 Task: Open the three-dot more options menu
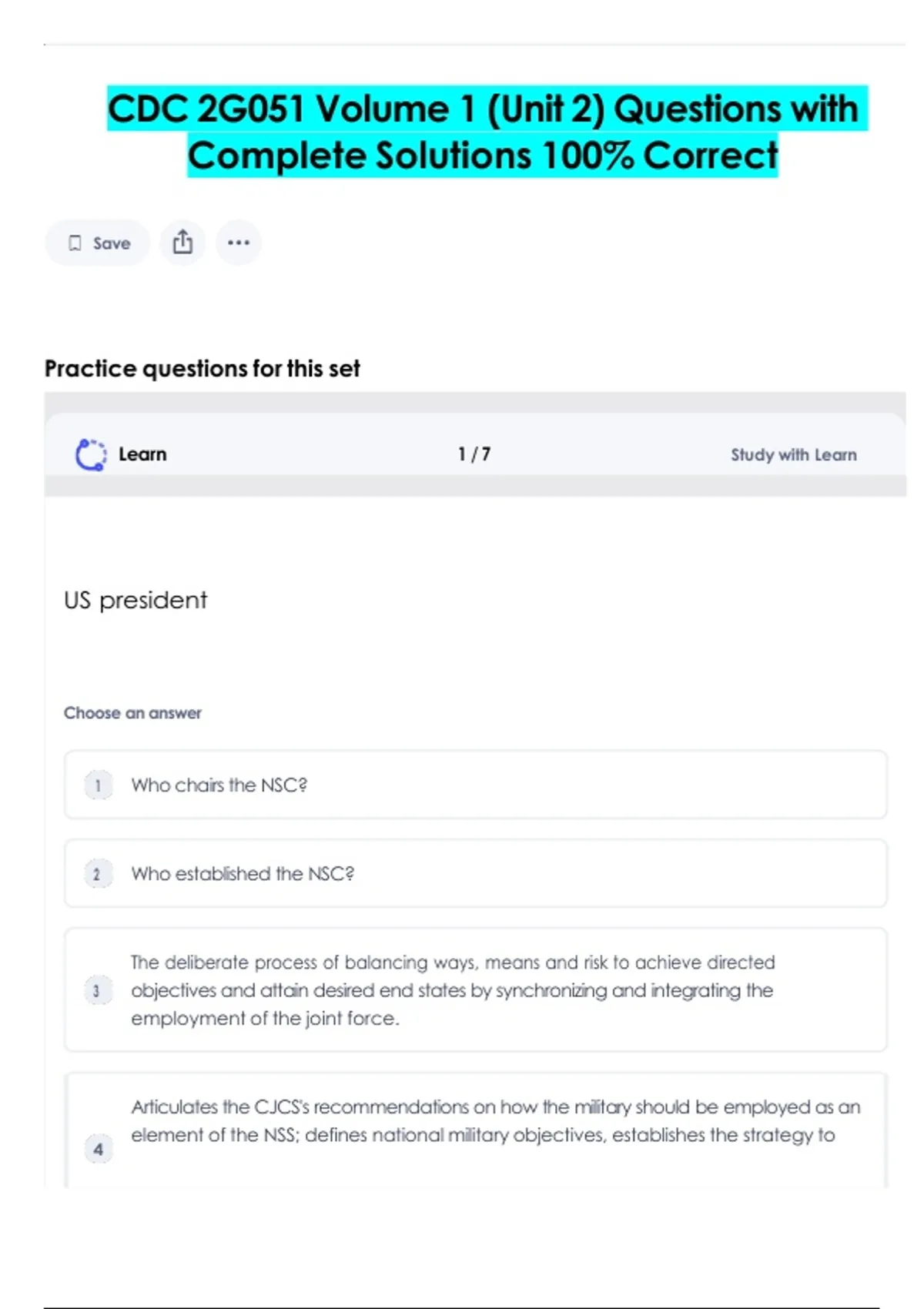239,243
